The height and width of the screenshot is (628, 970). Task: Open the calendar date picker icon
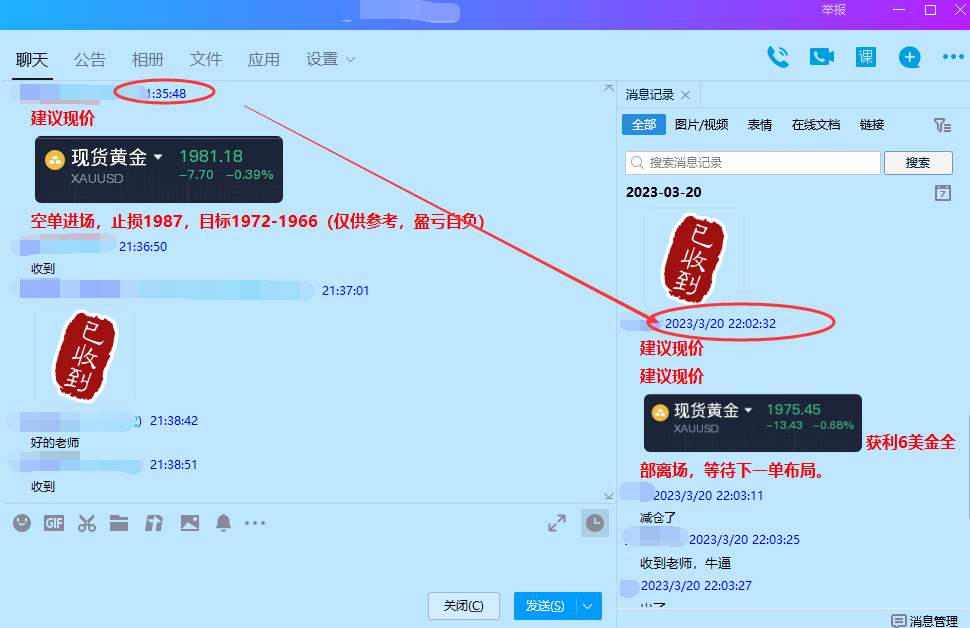943,193
